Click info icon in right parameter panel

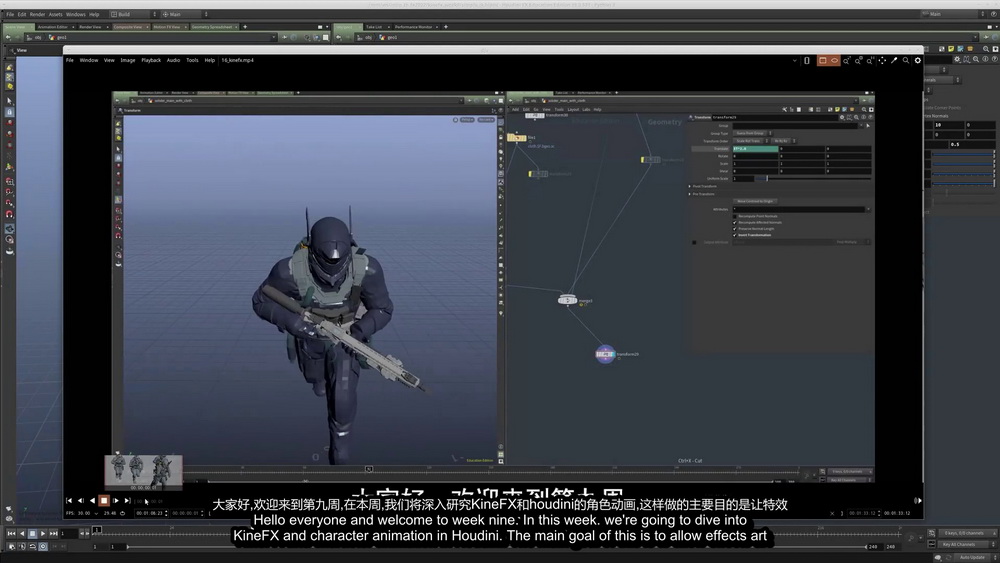click(985, 59)
